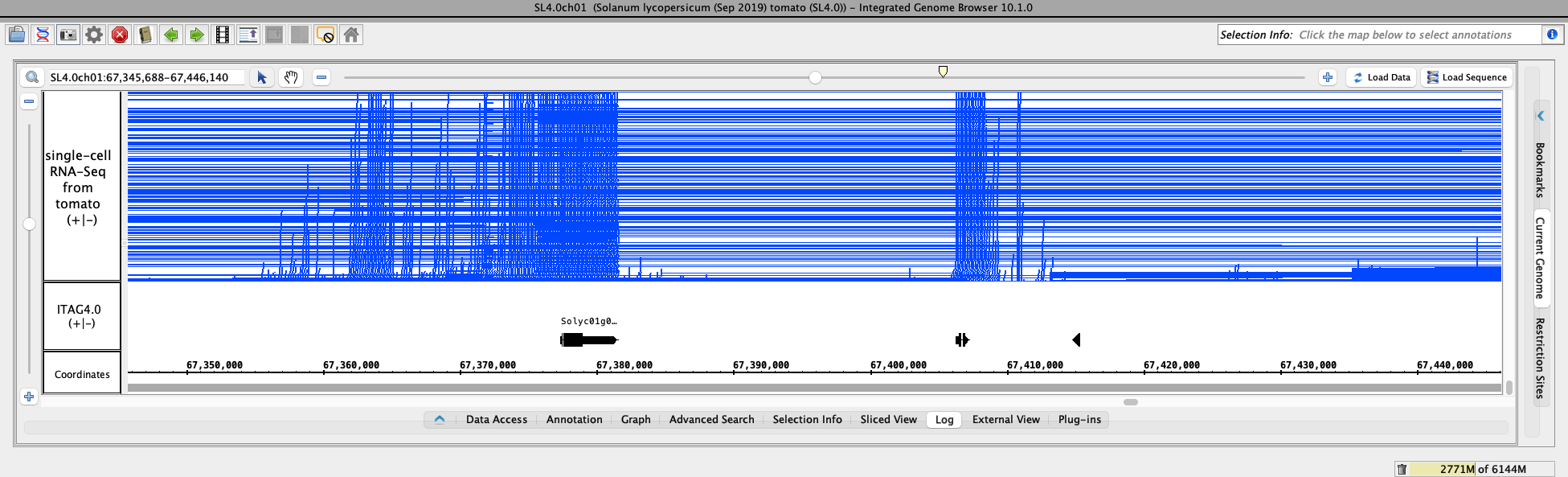1568x477 pixels.
Task: Click the film strip icon
Action: [223, 35]
